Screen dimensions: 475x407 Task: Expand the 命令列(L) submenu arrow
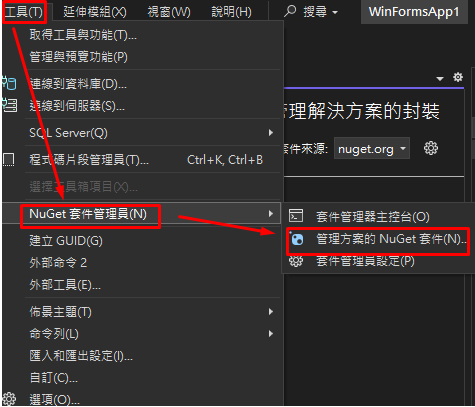271,334
